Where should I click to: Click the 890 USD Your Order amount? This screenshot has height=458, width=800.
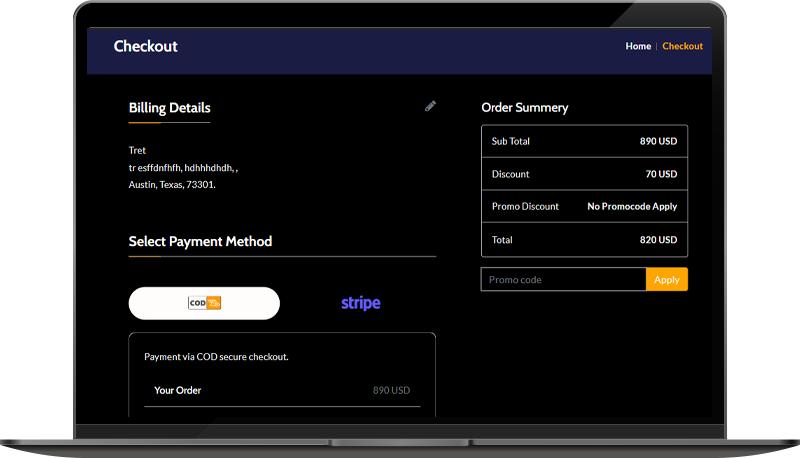(x=391, y=390)
